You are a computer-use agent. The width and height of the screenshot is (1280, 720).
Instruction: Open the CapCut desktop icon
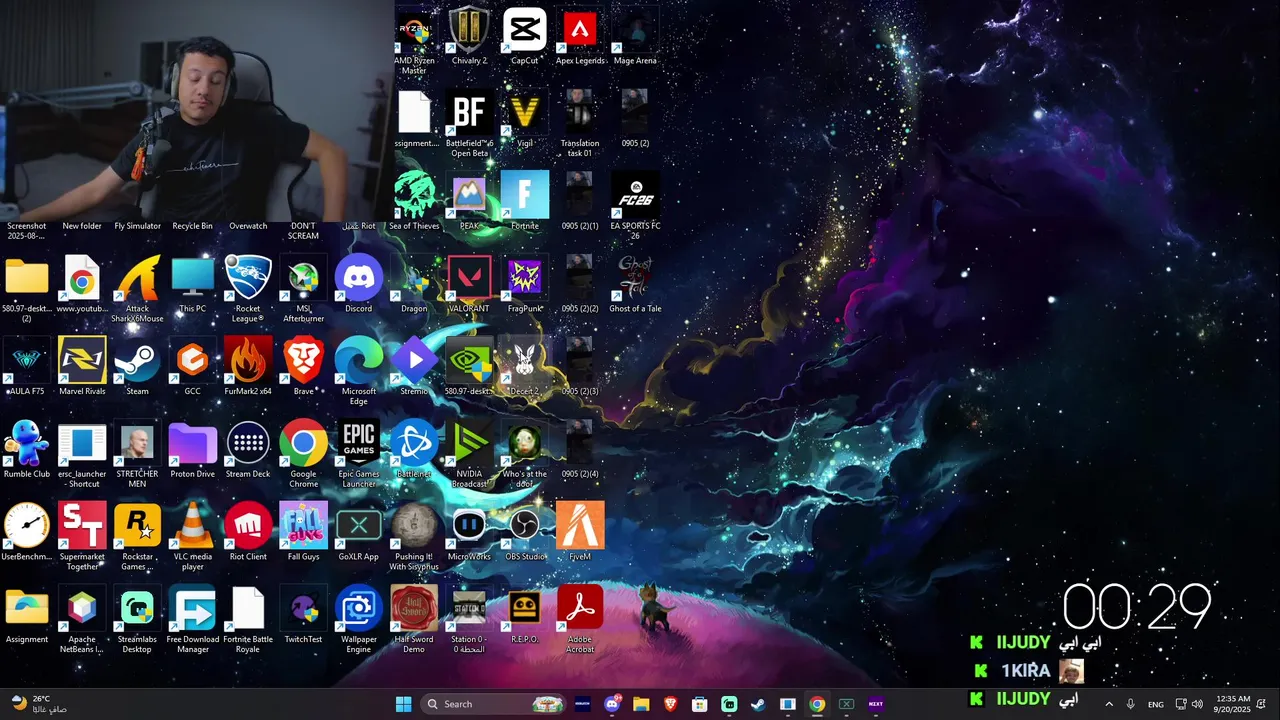(525, 30)
